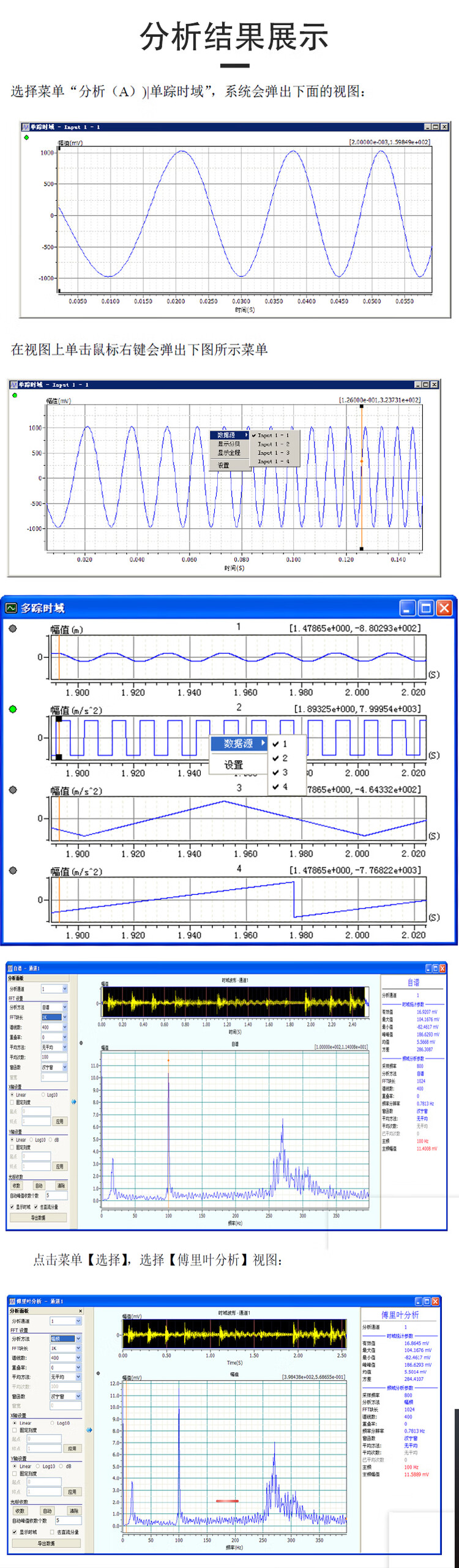
Task: Click 收敛 button in the 自谱 window
Action: point(17,1185)
